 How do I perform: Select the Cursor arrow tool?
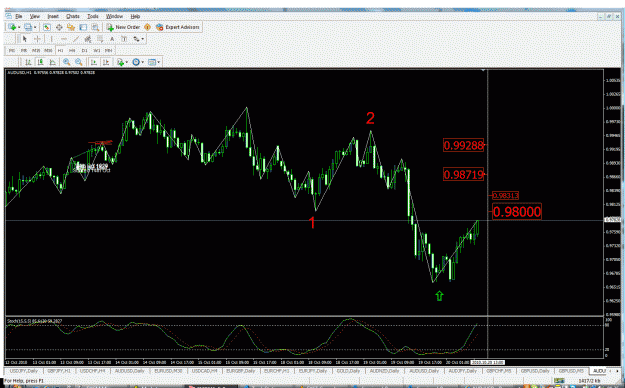tap(25, 39)
